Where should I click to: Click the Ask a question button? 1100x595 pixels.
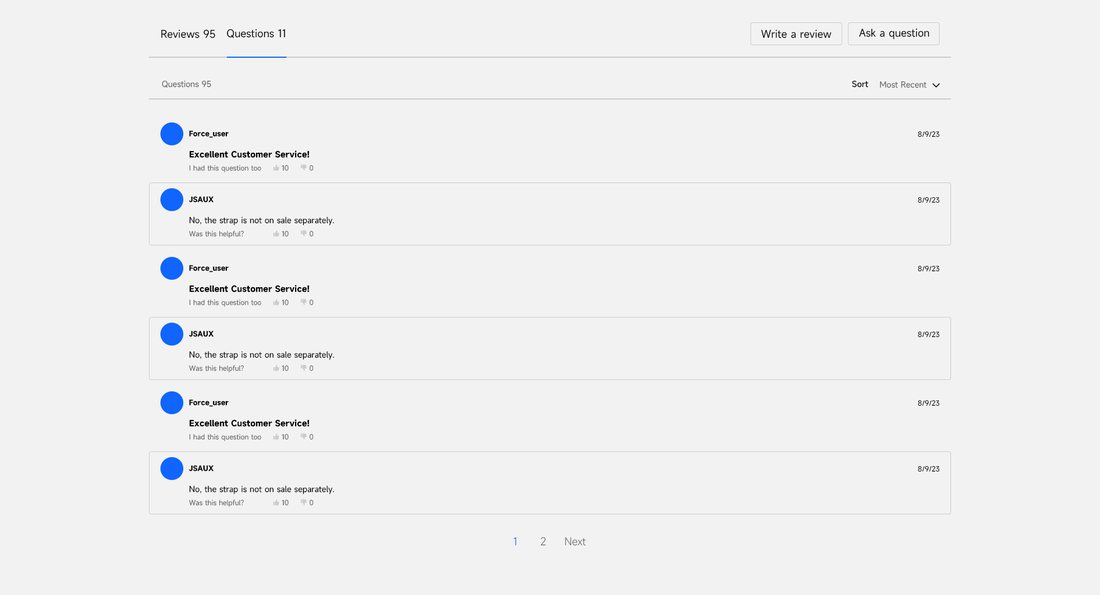pyautogui.click(x=894, y=34)
